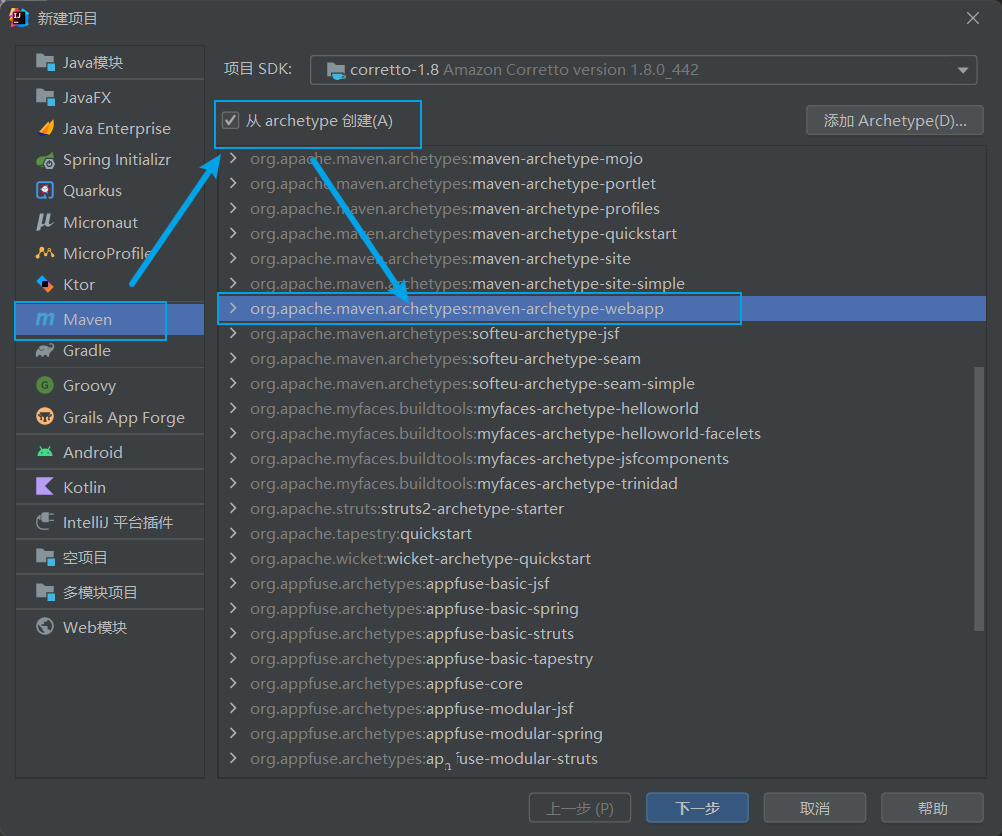Image resolution: width=1002 pixels, height=836 pixels.
Task: Select appfuse-modular-spring row
Action: click(601, 733)
